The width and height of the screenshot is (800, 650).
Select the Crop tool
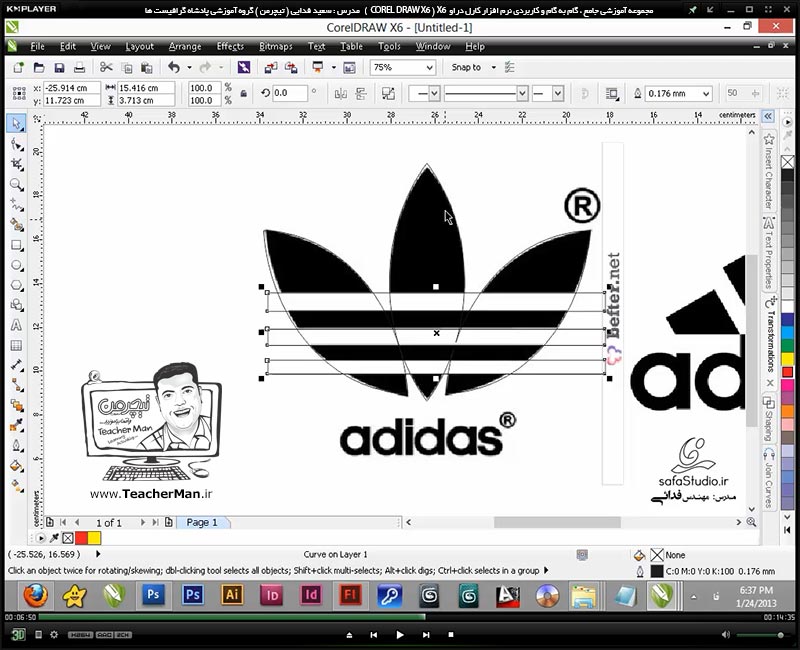click(x=17, y=164)
